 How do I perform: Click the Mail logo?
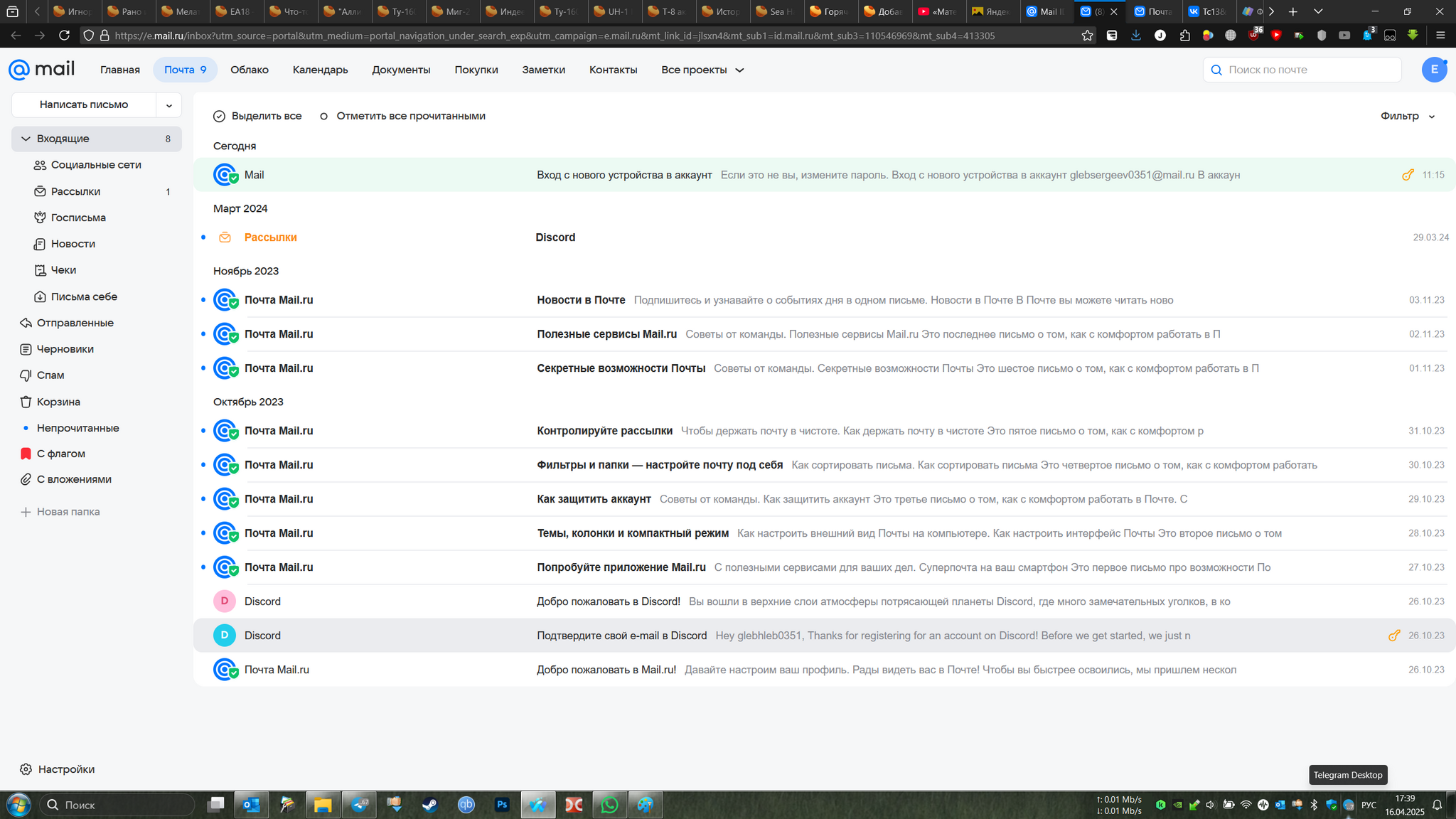(x=41, y=69)
